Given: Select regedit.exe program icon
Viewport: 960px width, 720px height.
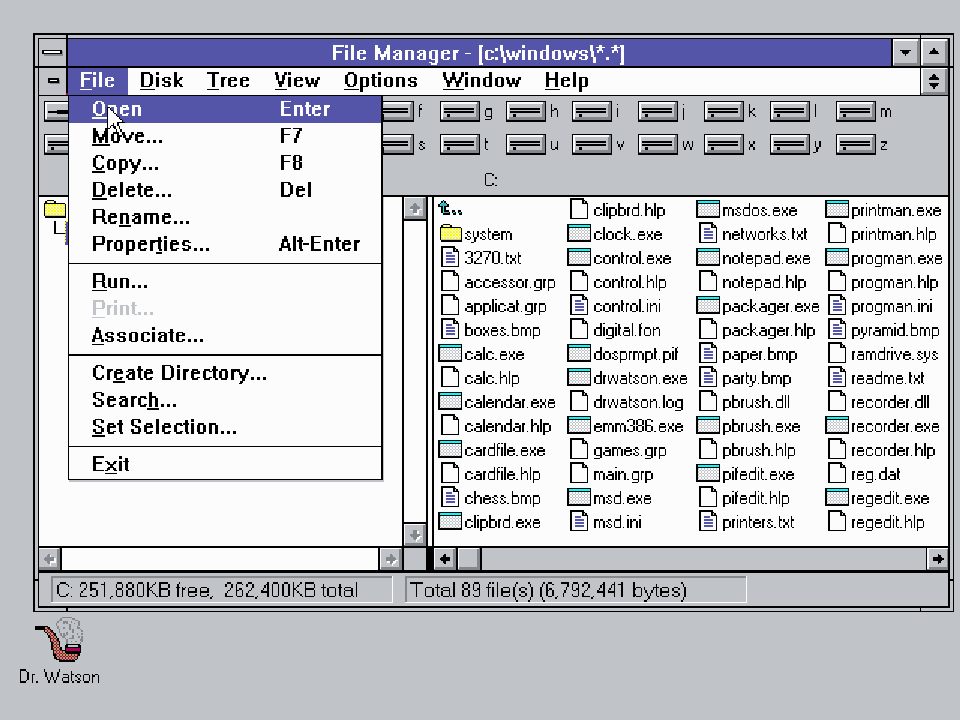Looking at the screenshot, I should tap(837, 498).
